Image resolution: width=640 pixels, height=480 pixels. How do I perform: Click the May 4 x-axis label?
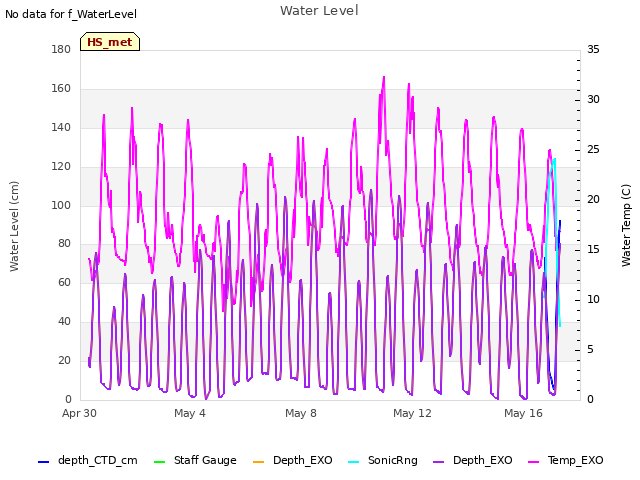(190, 413)
